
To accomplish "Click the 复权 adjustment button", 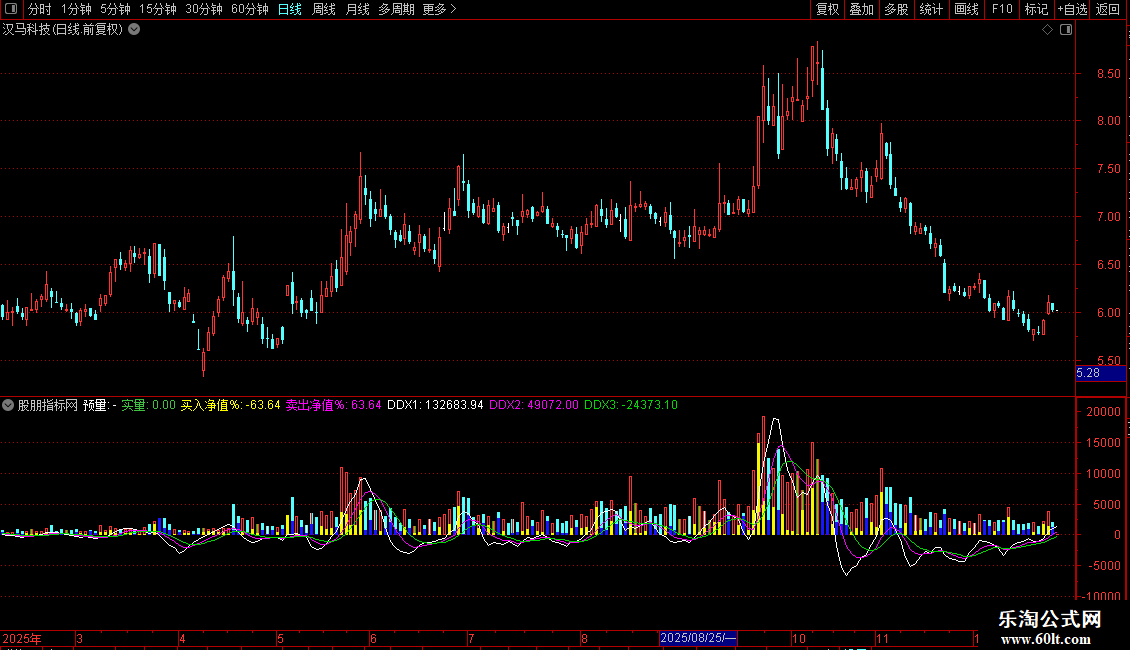I will 827,9.
